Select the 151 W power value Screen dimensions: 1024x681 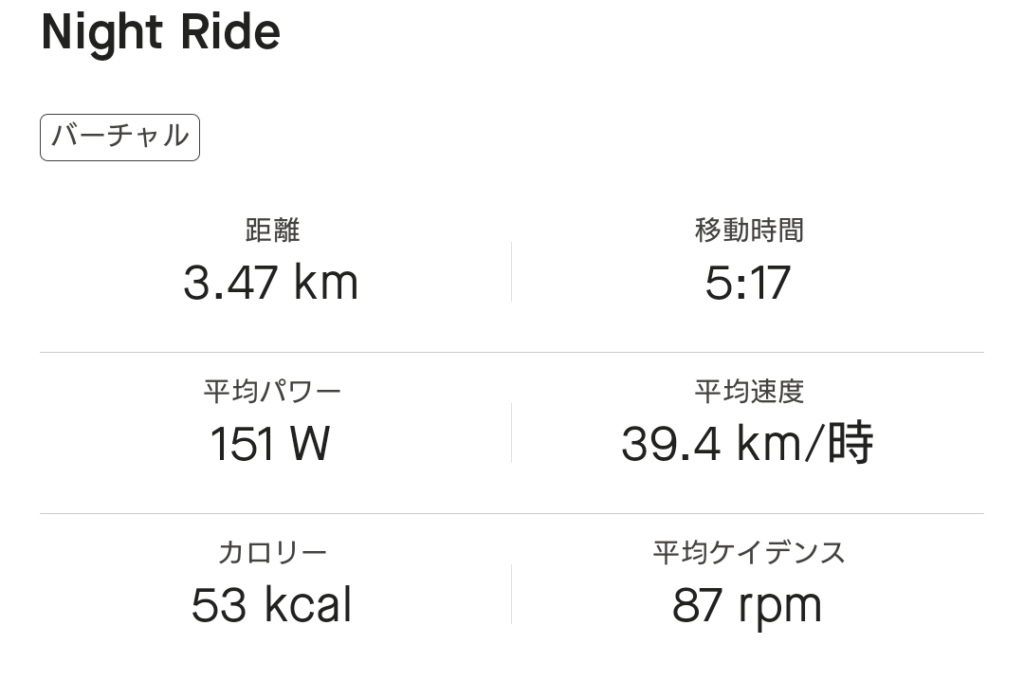point(270,444)
